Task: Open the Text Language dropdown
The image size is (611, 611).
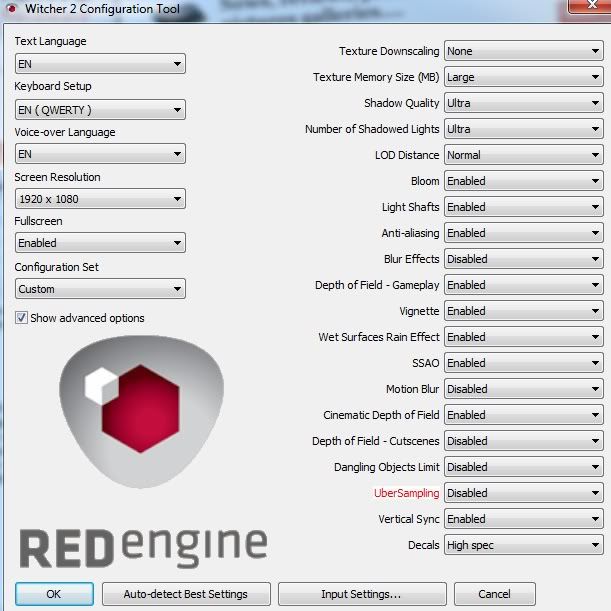Action: coord(100,64)
